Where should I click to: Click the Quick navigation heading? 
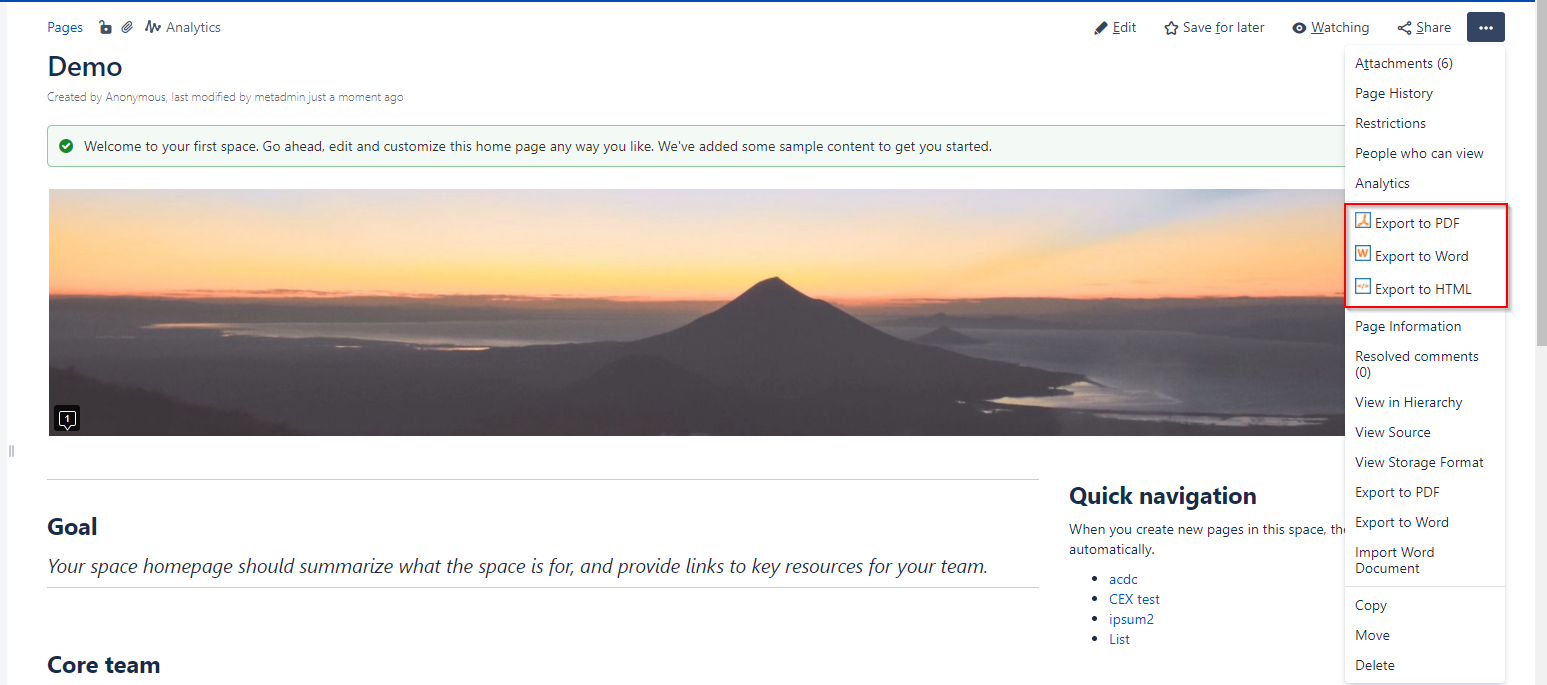(1162, 496)
